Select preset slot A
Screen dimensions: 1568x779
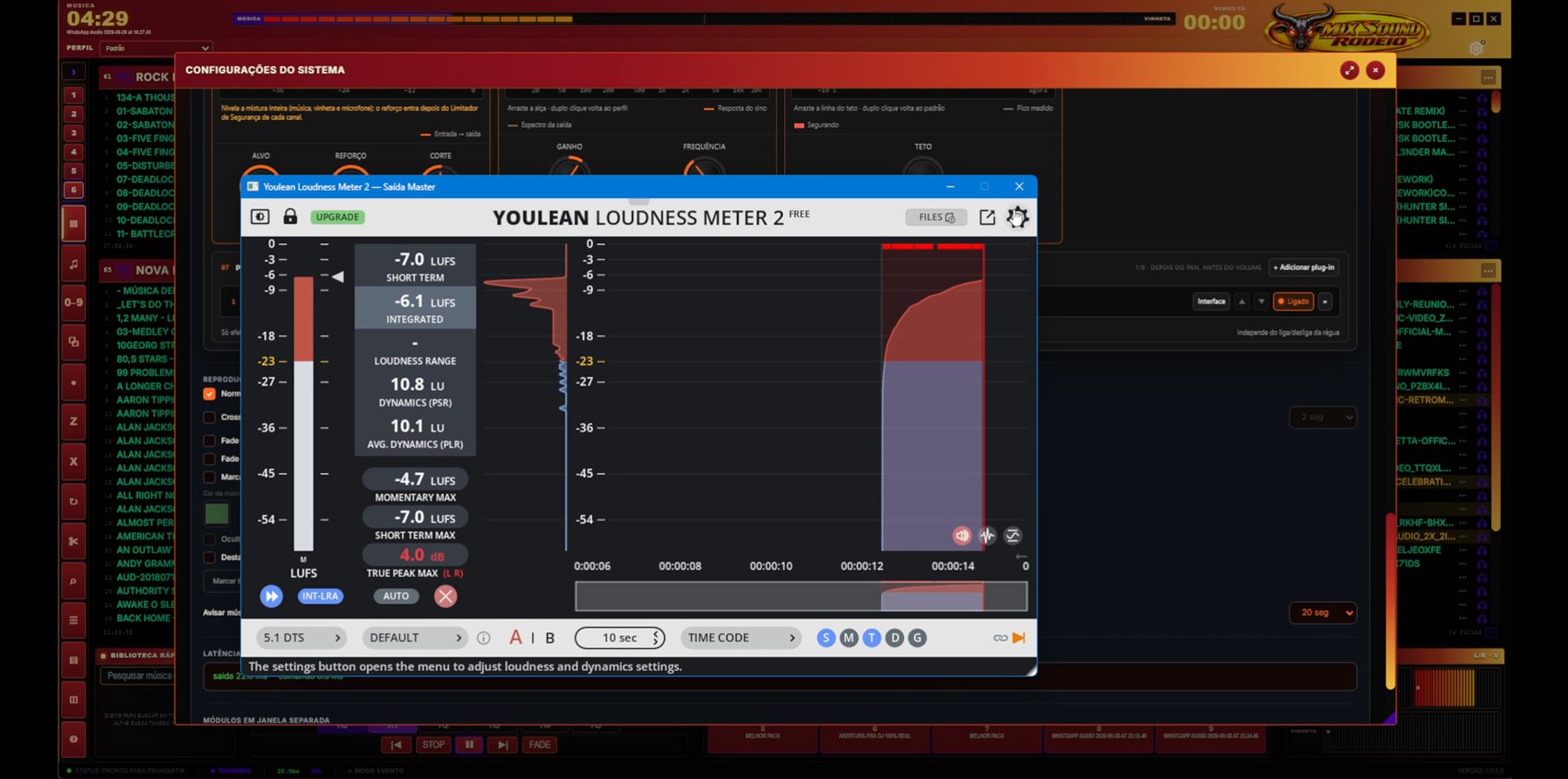(x=516, y=638)
